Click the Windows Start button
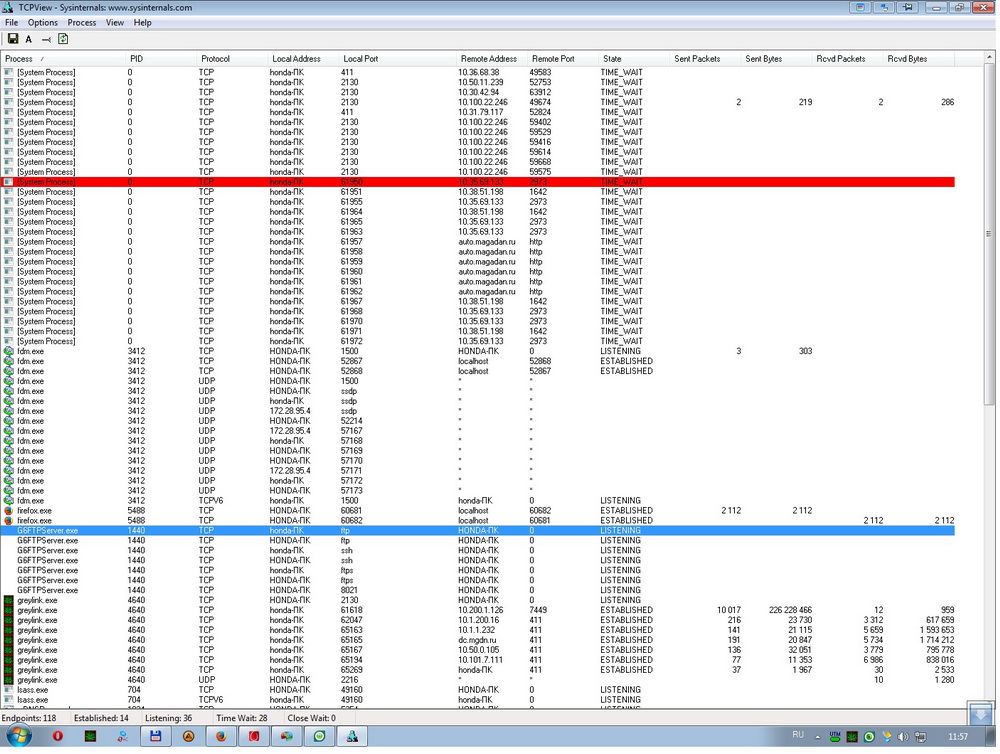The width and height of the screenshot is (1000, 754). click(x=19, y=736)
